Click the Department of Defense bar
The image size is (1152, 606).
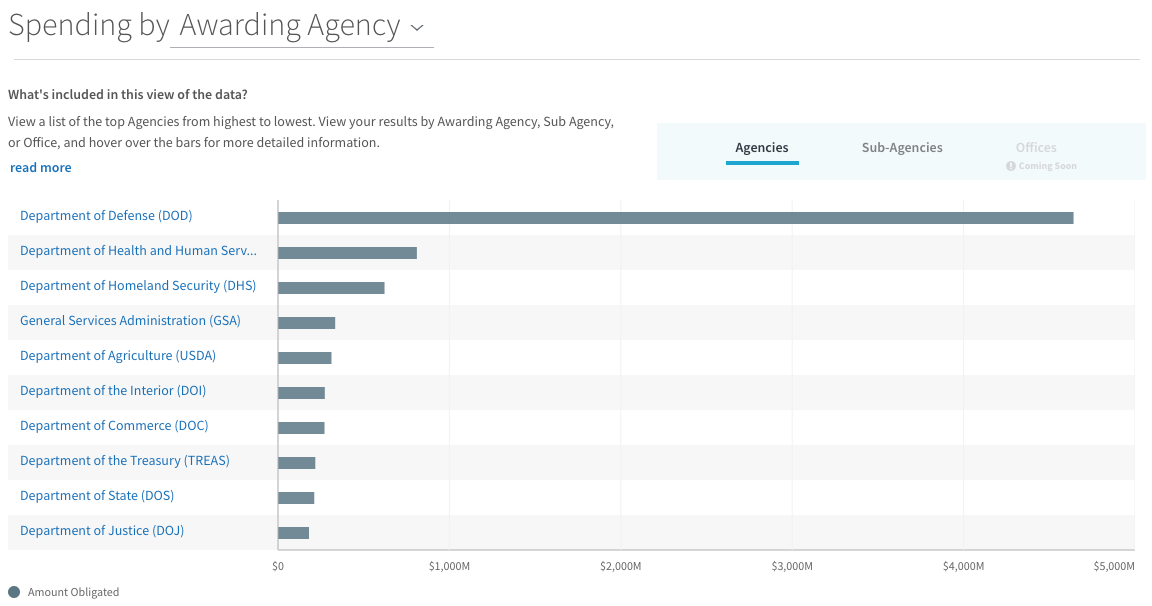[675, 218]
